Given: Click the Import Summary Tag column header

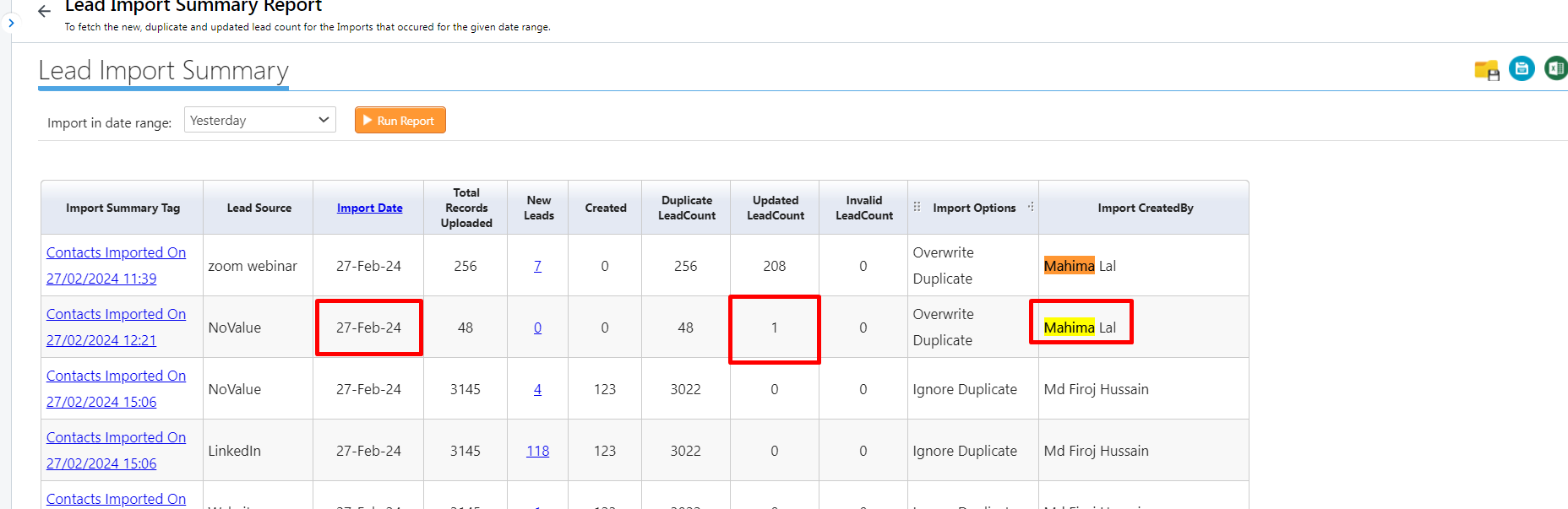Looking at the screenshot, I should pyautogui.click(x=122, y=208).
